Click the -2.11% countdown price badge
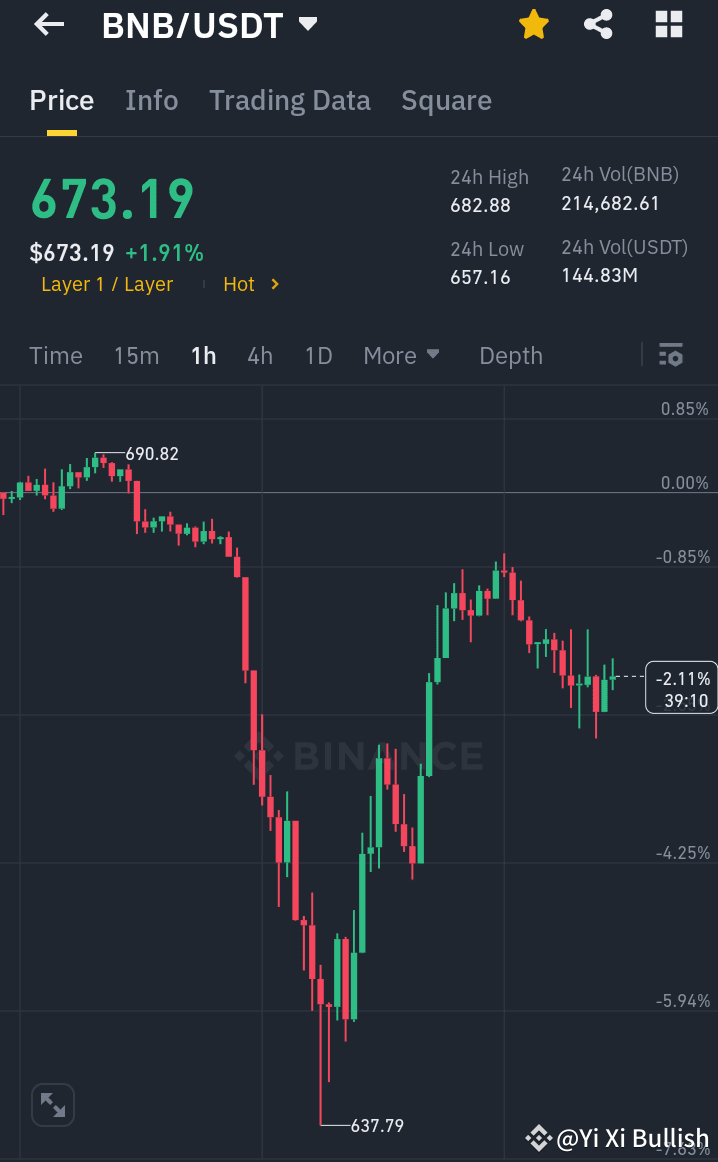Screen dimensions: 718x1162 click(x=681, y=688)
